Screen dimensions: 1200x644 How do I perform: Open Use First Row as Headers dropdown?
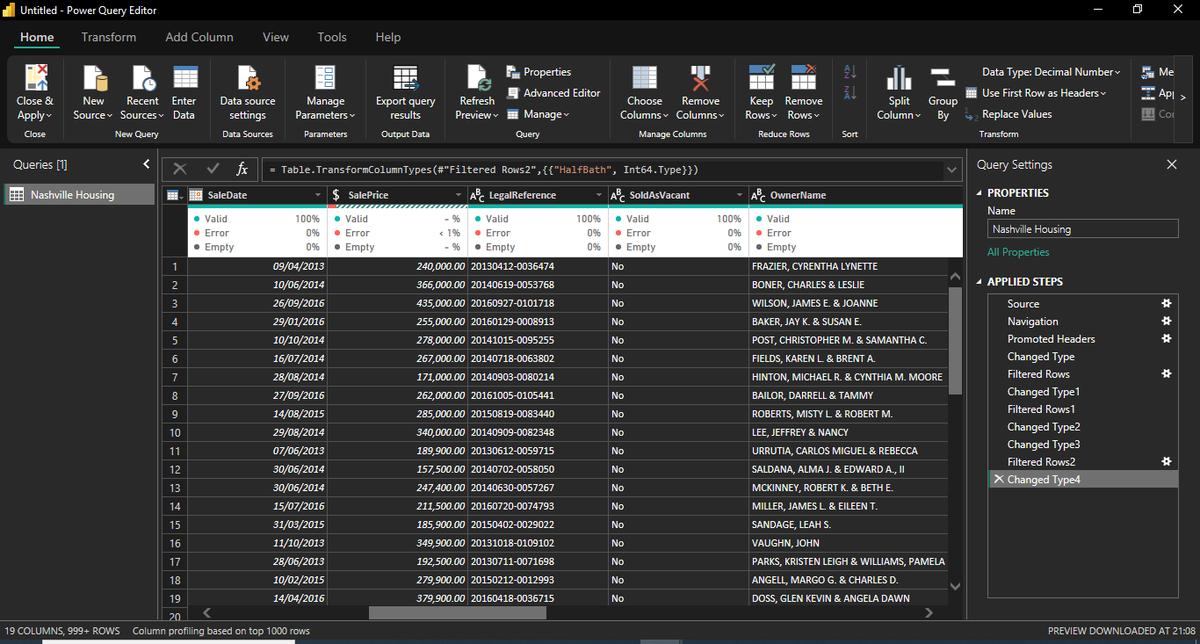(1036, 93)
